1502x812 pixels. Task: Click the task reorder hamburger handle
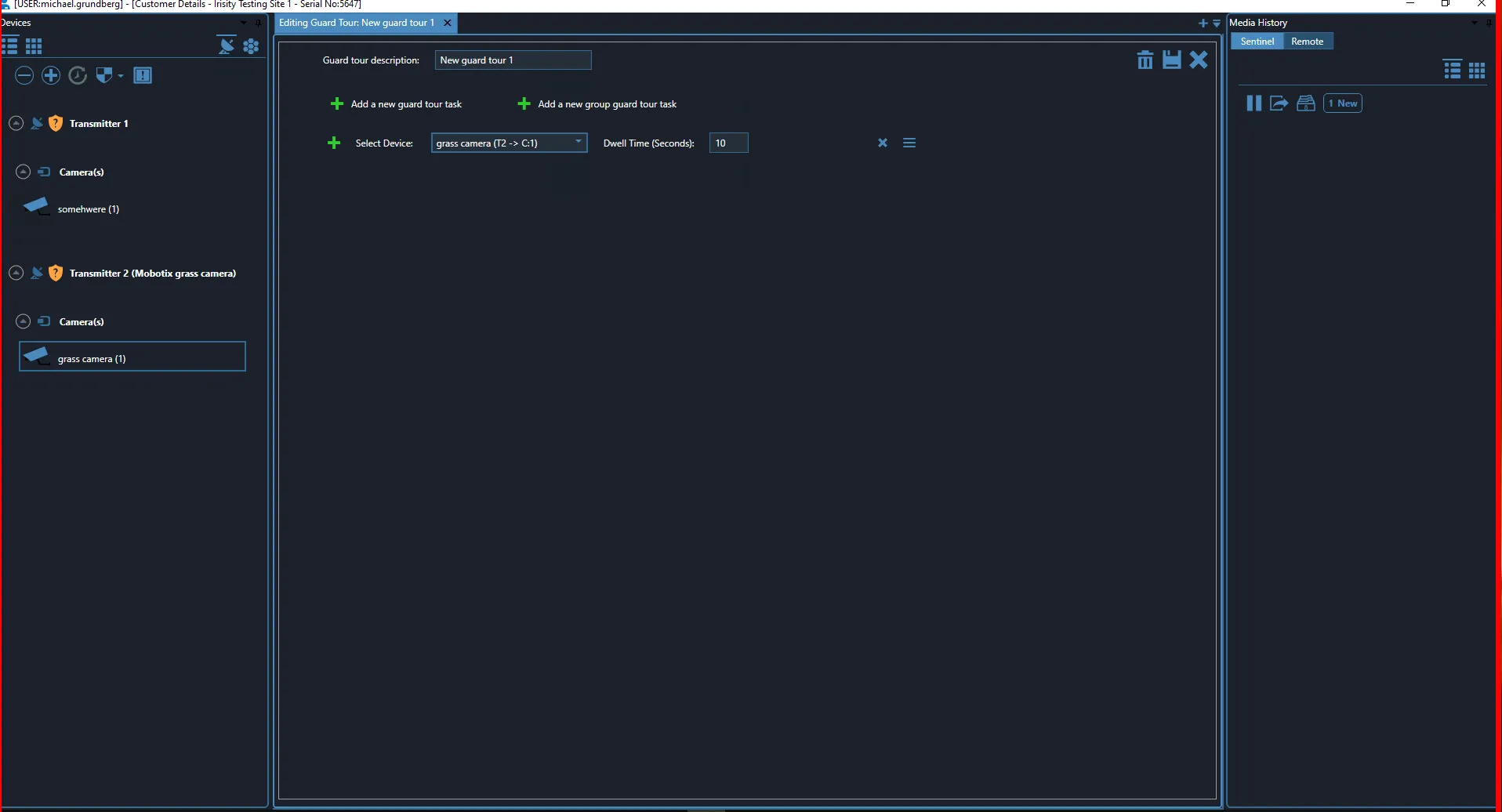[x=909, y=143]
